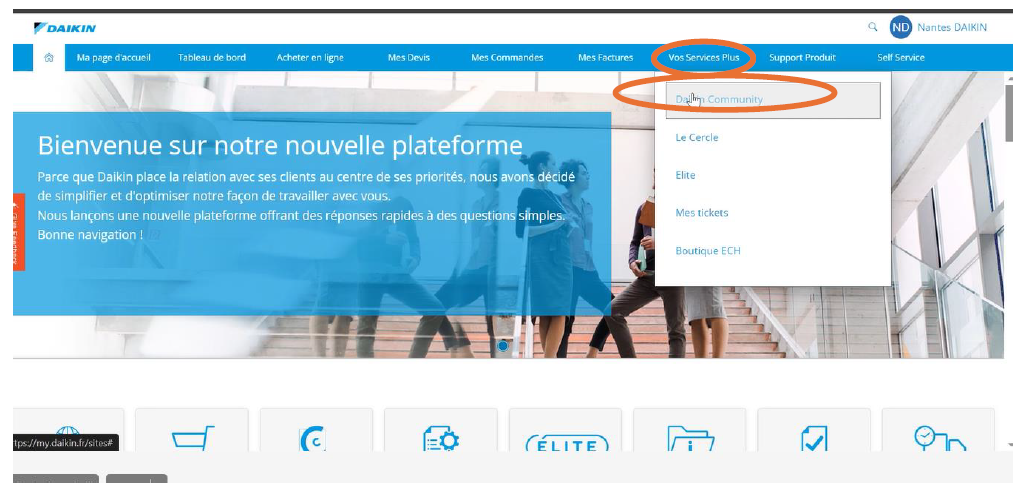The image size is (1026, 504).
Task: Open the Le Cercle 'C' logo tile
Action: [x=316, y=429]
